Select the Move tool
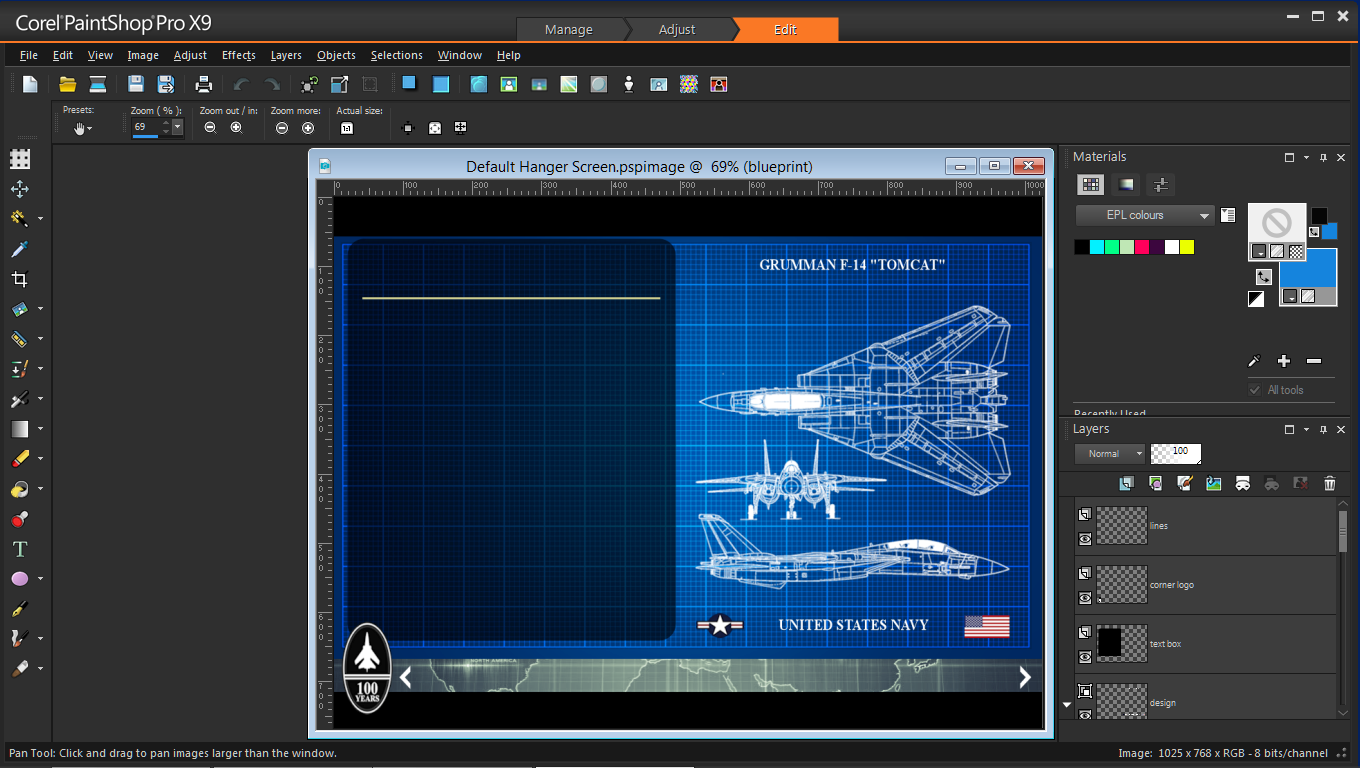The height and width of the screenshot is (768, 1360). point(19,189)
